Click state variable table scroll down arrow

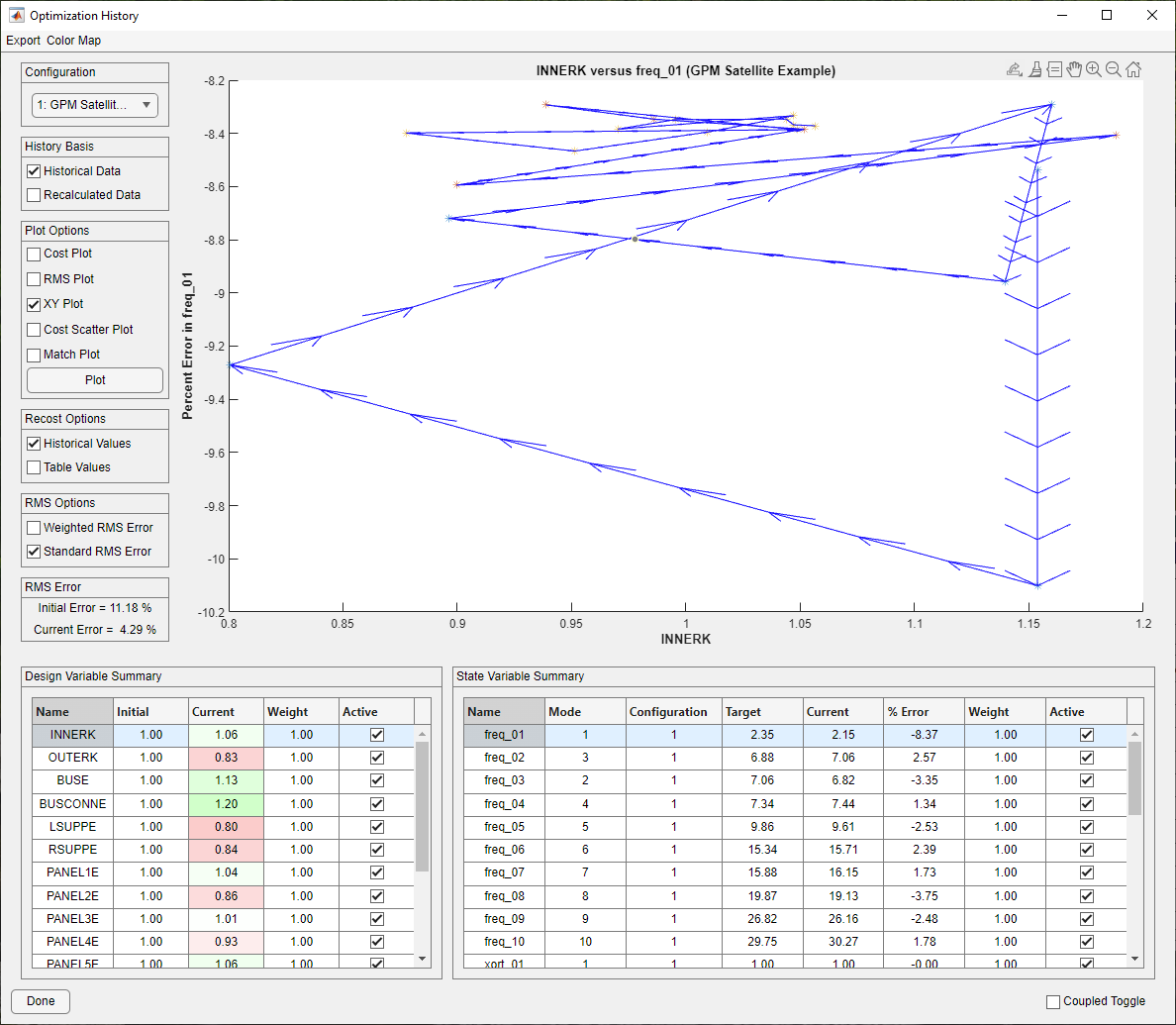point(1134,959)
